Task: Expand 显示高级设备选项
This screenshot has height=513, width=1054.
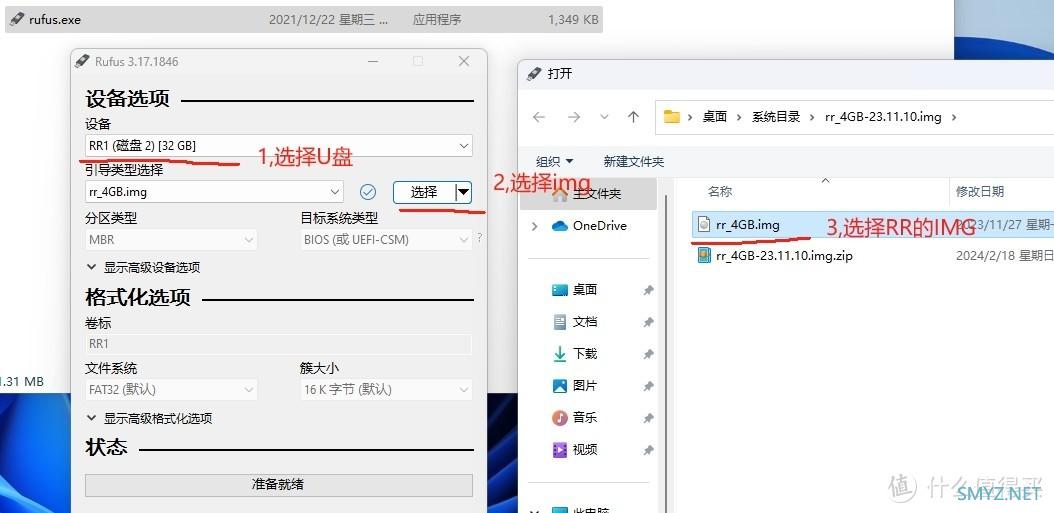Action: click(x=143, y=267)
